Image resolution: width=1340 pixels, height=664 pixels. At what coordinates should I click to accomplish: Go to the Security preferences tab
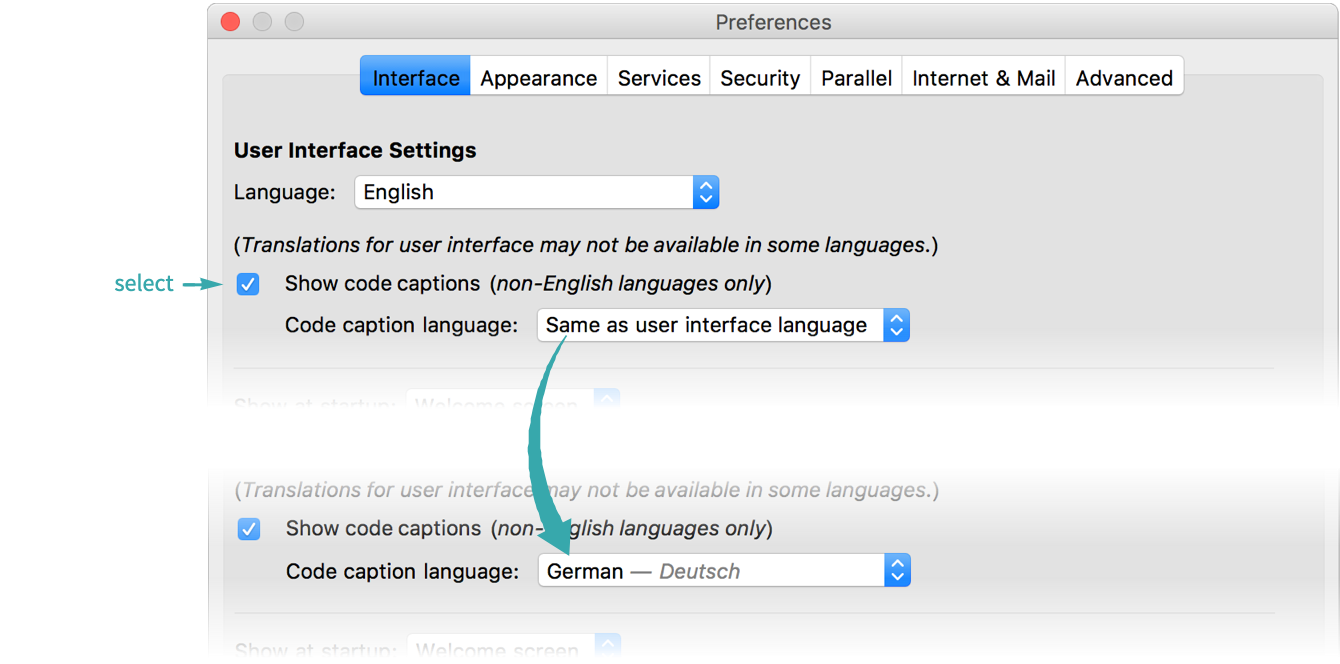[x=760, y=78]
